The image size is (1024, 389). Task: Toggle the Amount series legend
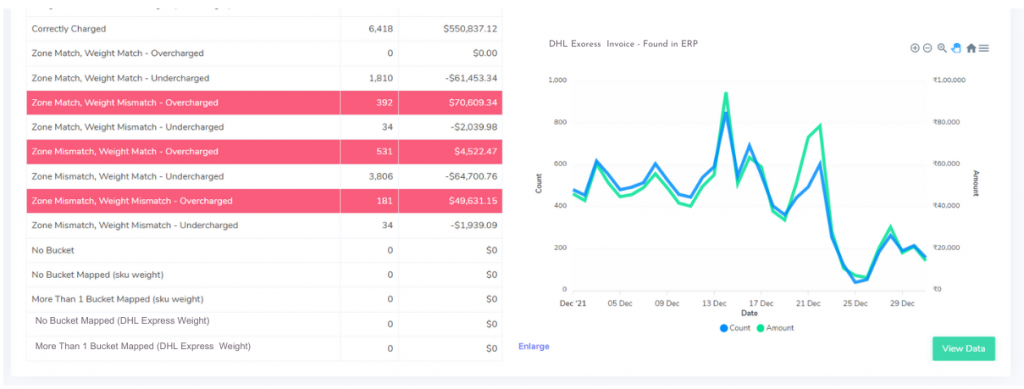pos(775,328)
